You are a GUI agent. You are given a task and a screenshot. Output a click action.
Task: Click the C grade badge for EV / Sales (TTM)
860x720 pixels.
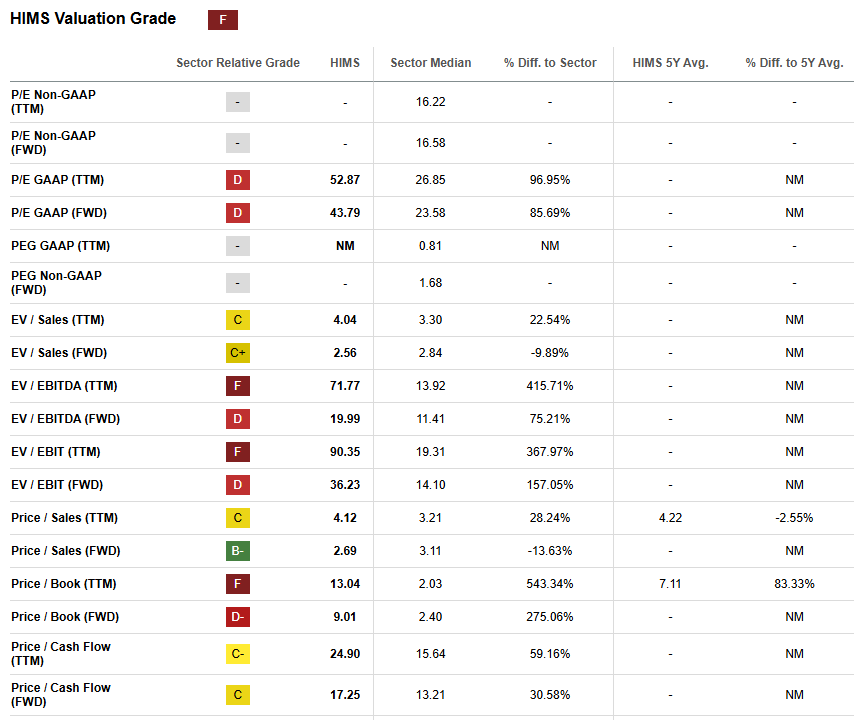pos(238,319)
